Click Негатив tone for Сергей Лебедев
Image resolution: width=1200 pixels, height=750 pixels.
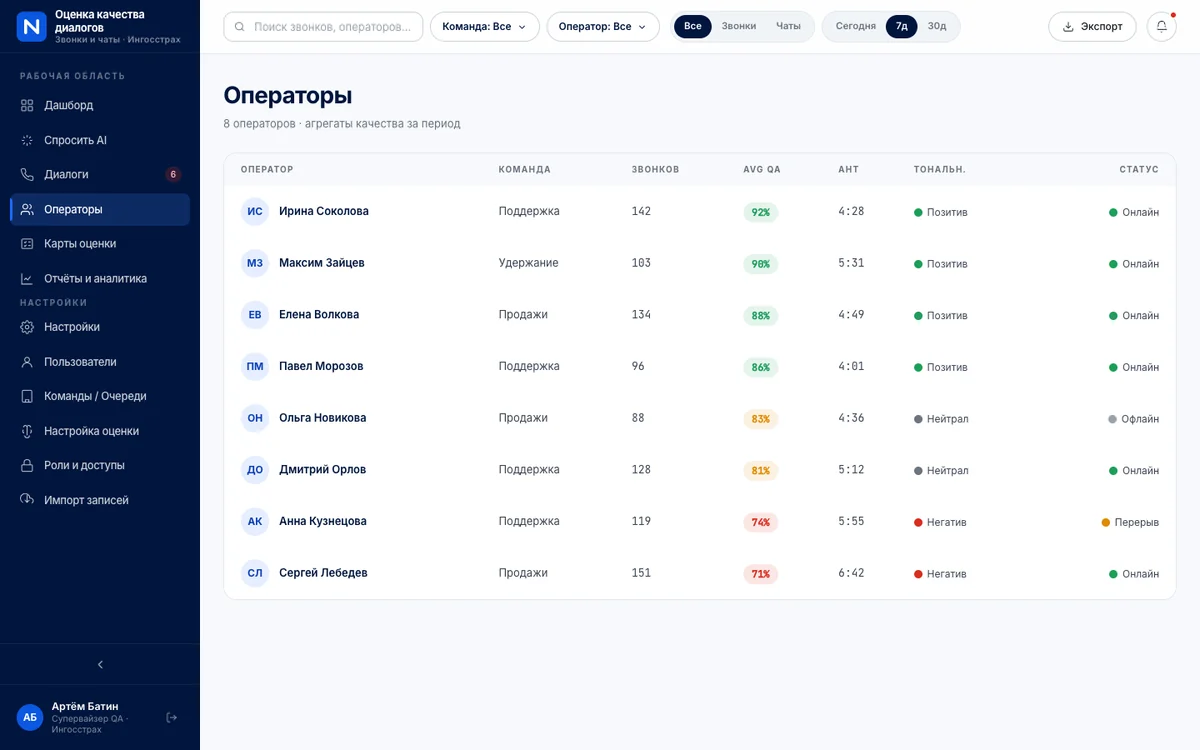pos(940,574)
